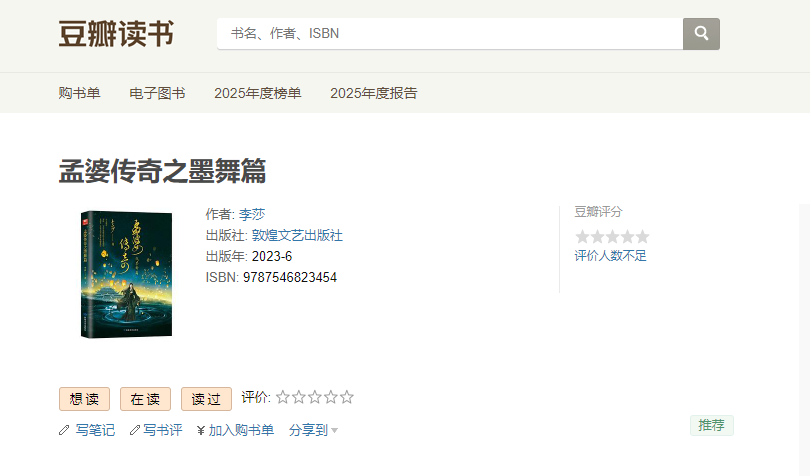
Task: Rate the book five stars
Action: (347, 397)
